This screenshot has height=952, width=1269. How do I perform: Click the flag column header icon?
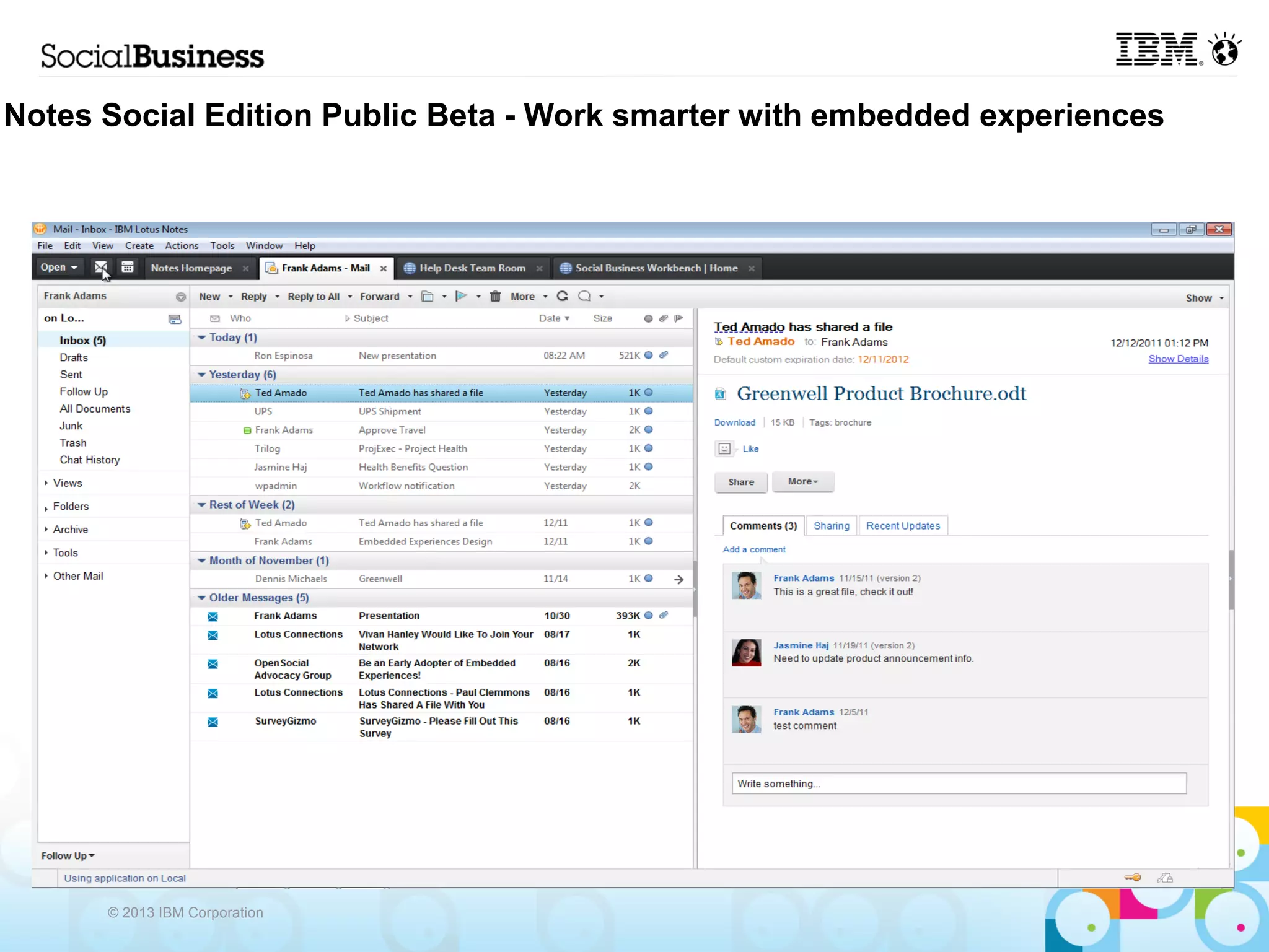[x=679, y=318]
